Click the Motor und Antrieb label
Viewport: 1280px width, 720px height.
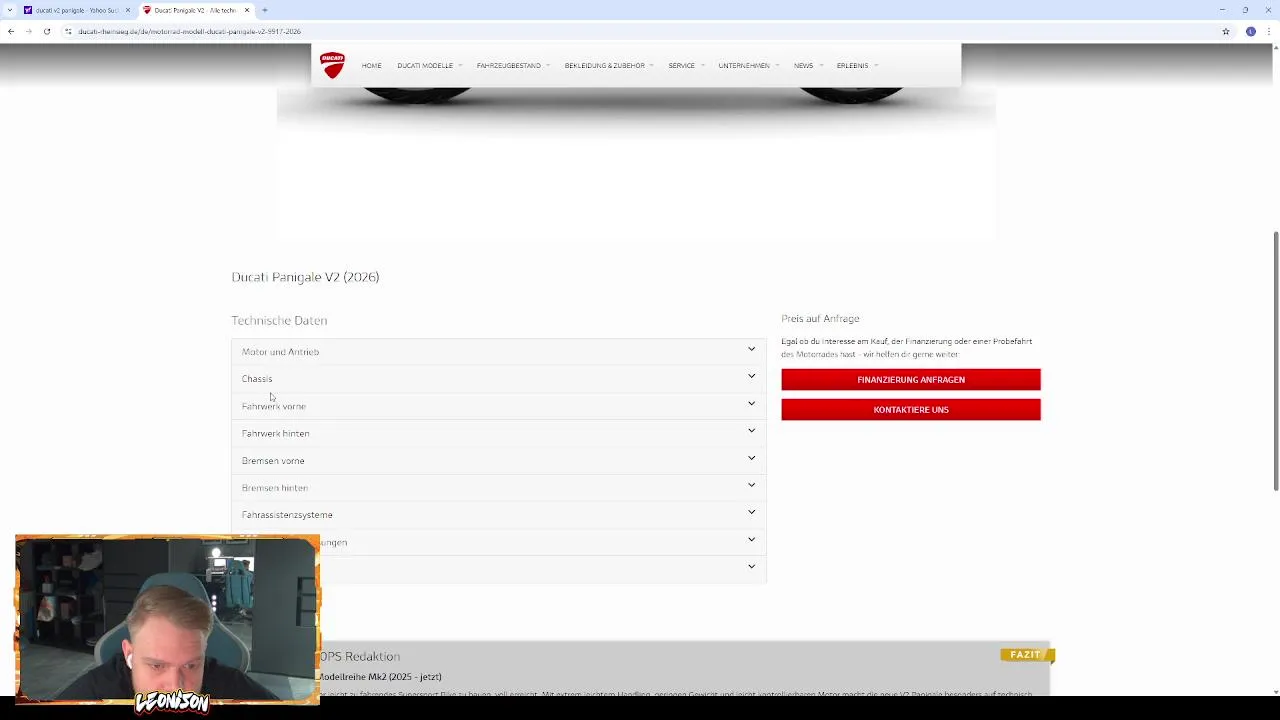pyautogui.click(x=280, y=352)
